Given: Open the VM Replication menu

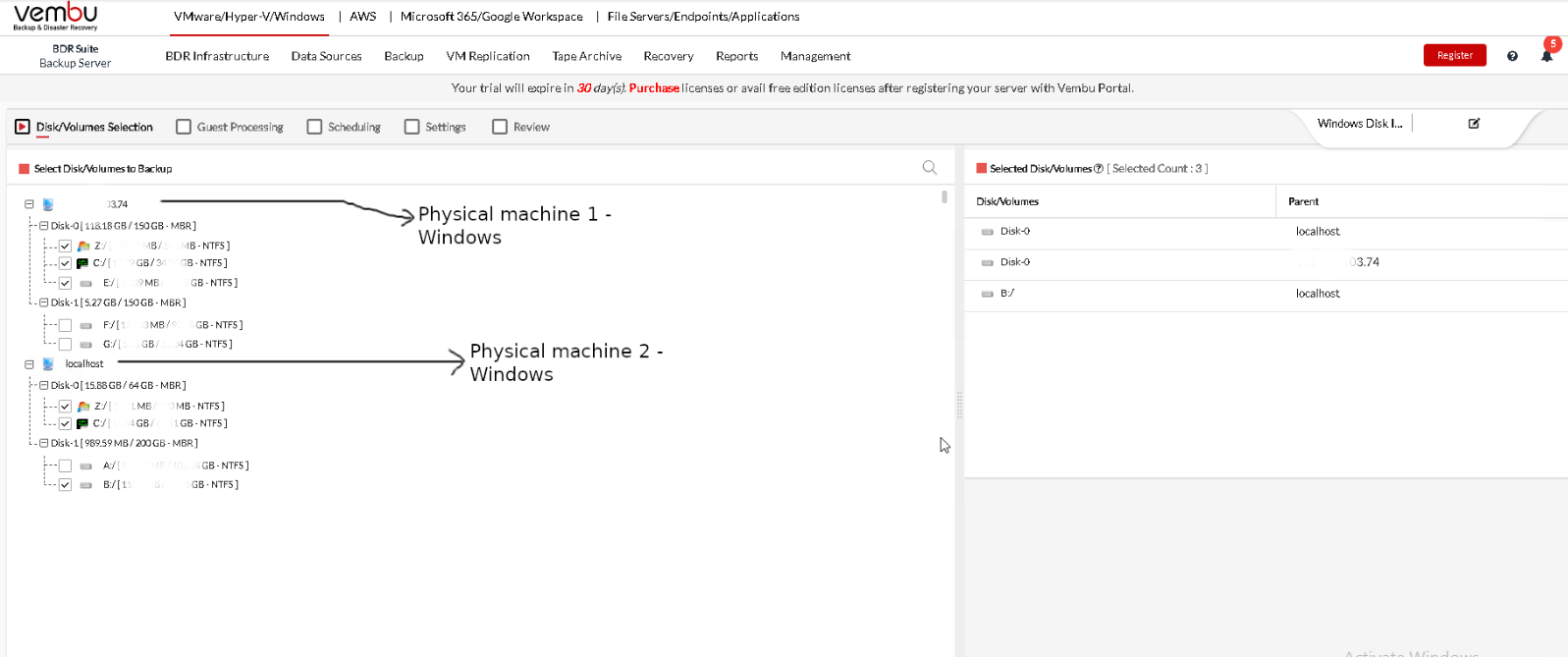Looking at the screenshot, I should coord(488,56).
